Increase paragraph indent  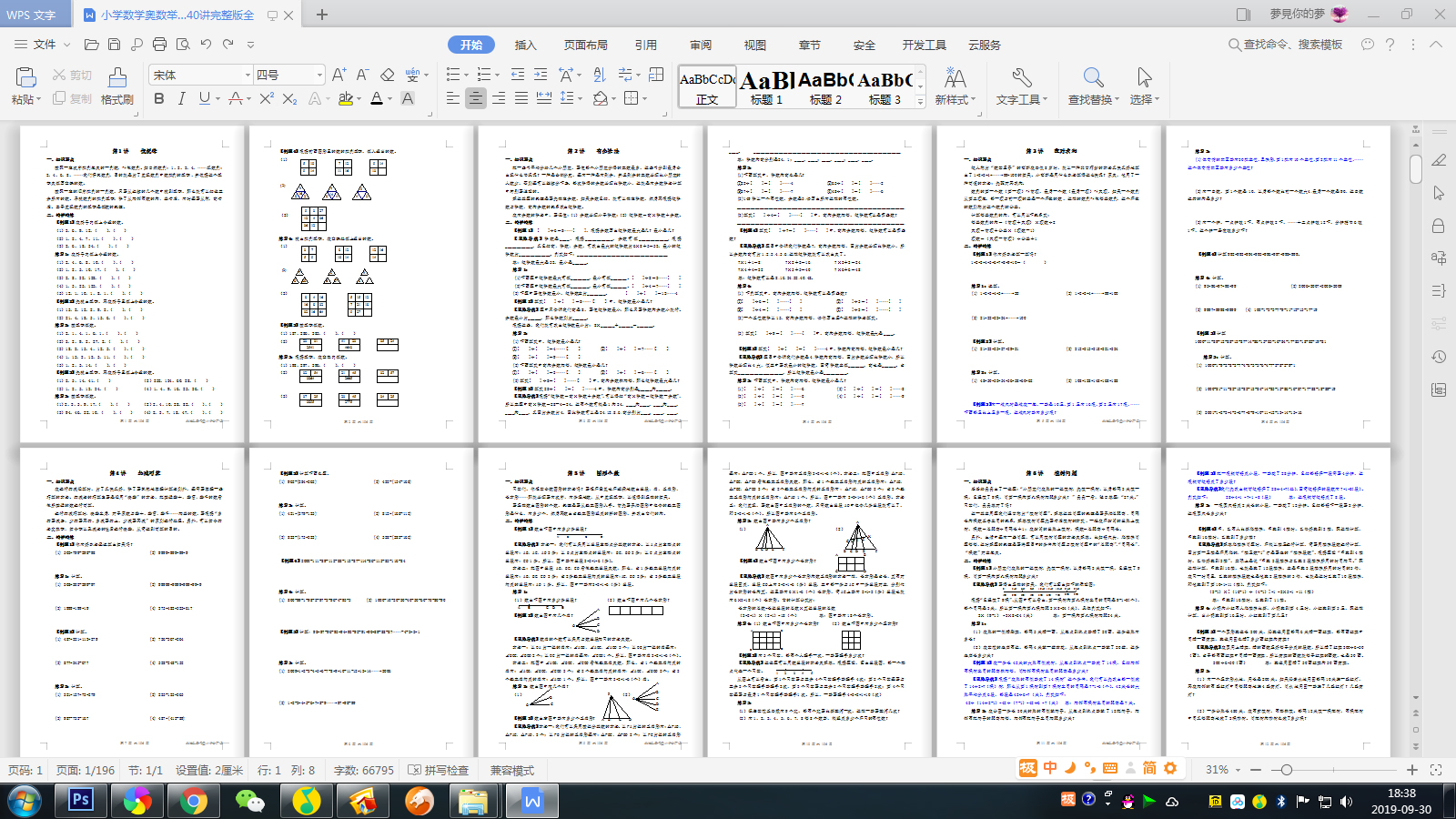pos(541,75)
